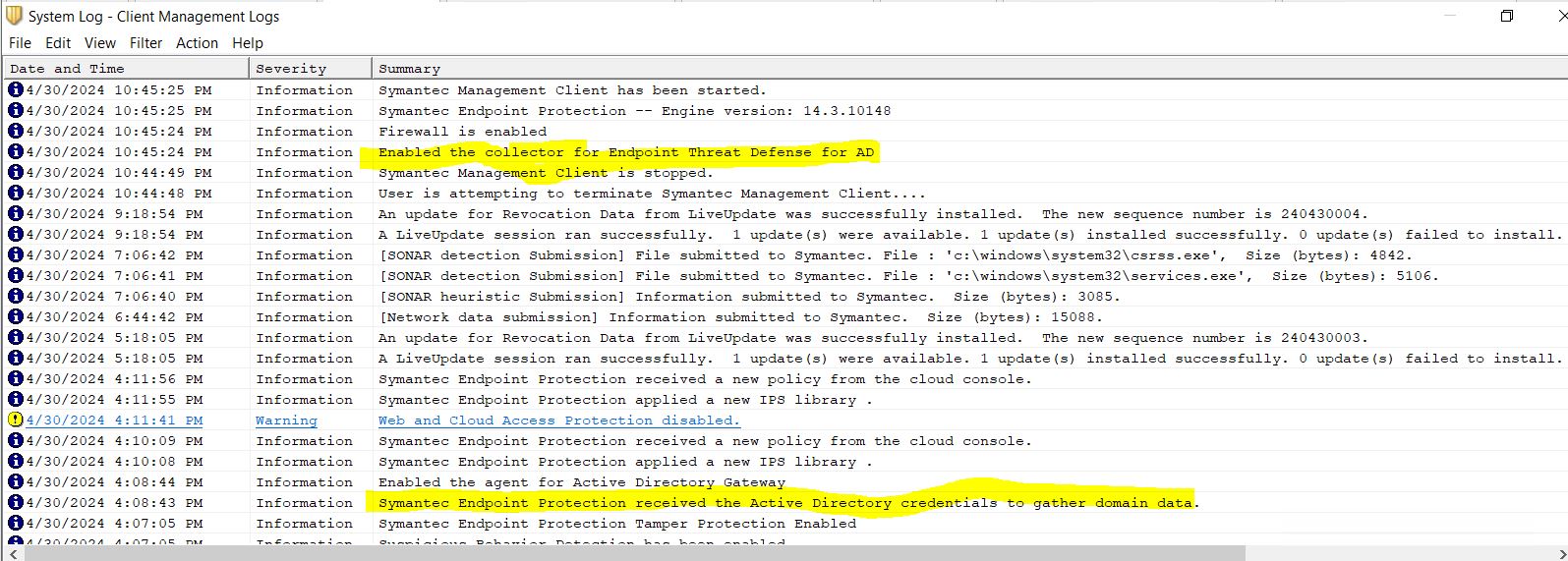Image resolution: width=1568 pixels, height=561 pixels.
Task: Click the 4/30/2024 7:06:40 PM date cell
Action: 114,297
